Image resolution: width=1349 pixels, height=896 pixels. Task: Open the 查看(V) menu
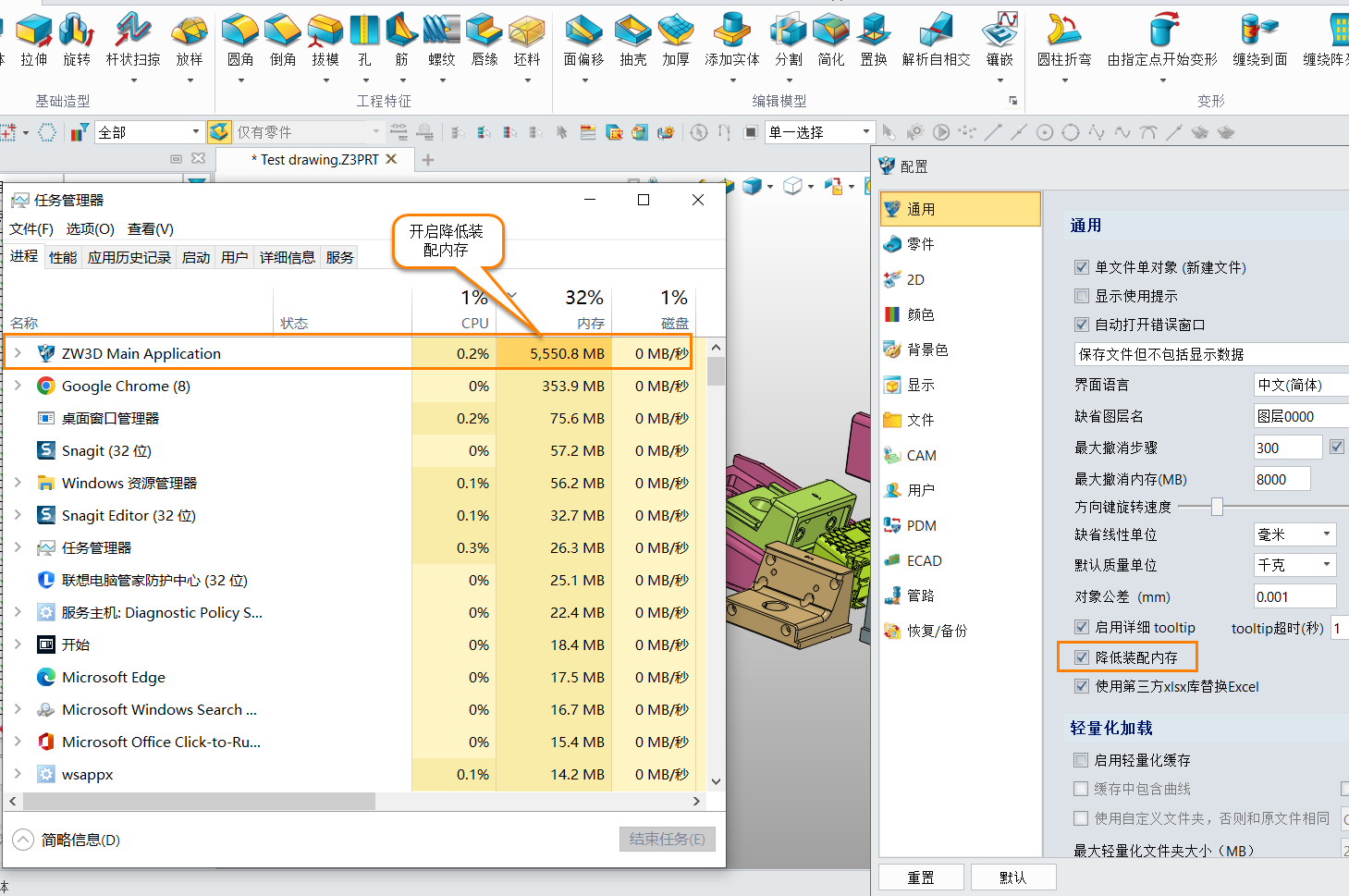pos(151,229)
